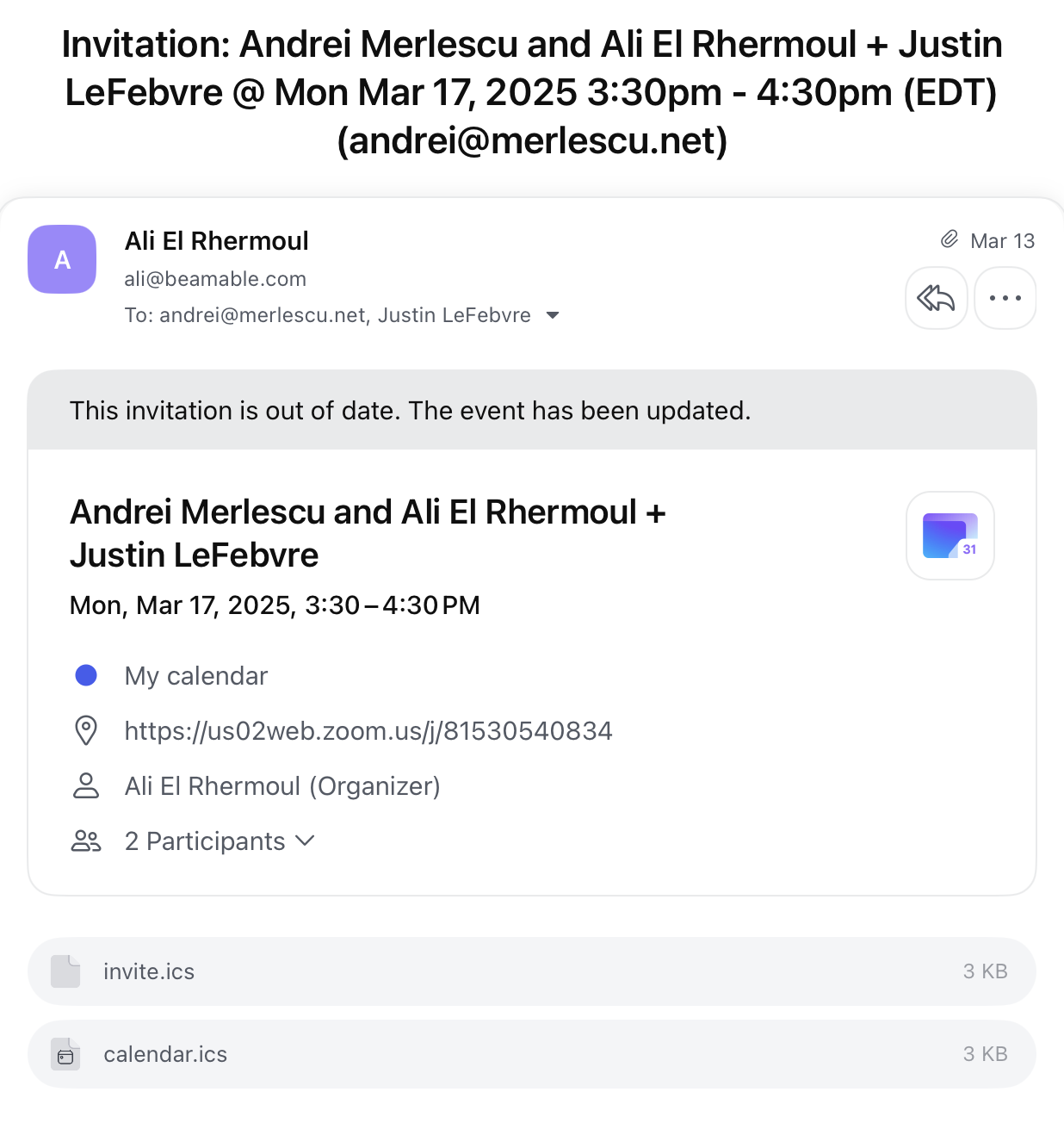This screenshot has width=1064, height=1123.
Task: Open the Zoom meeting link
Action: click(368, 731)
